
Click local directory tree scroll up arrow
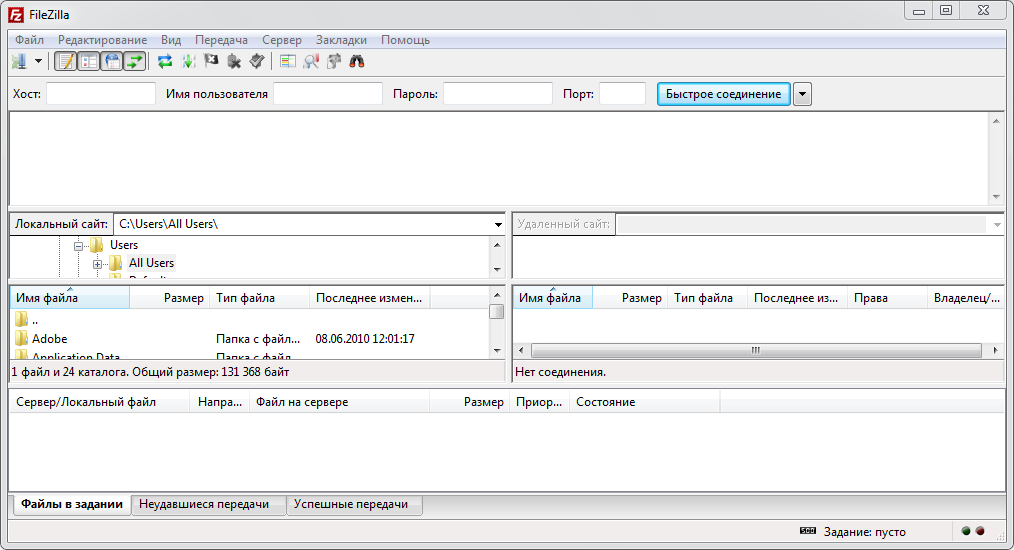click(x=497, y=245)
